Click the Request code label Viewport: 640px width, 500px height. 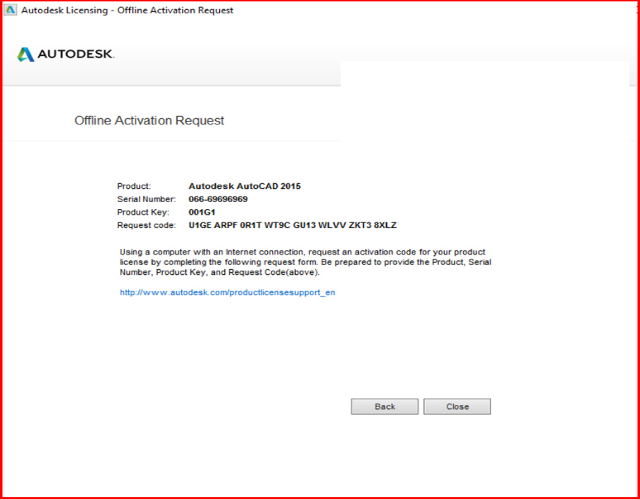coord(147,225)
